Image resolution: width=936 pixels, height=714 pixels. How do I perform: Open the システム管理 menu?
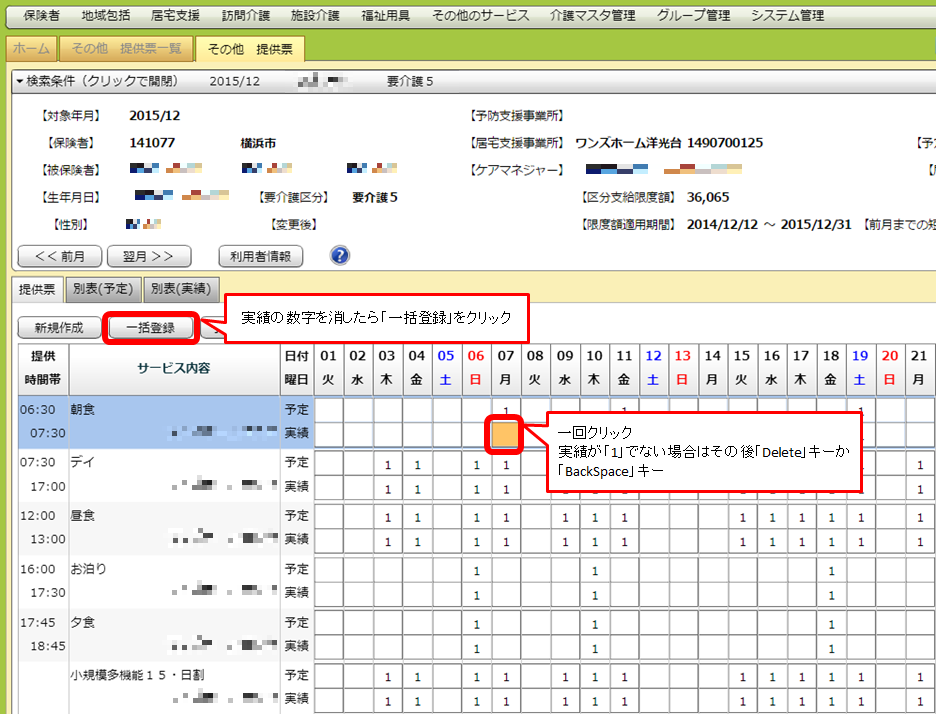[x=787, y=16]
